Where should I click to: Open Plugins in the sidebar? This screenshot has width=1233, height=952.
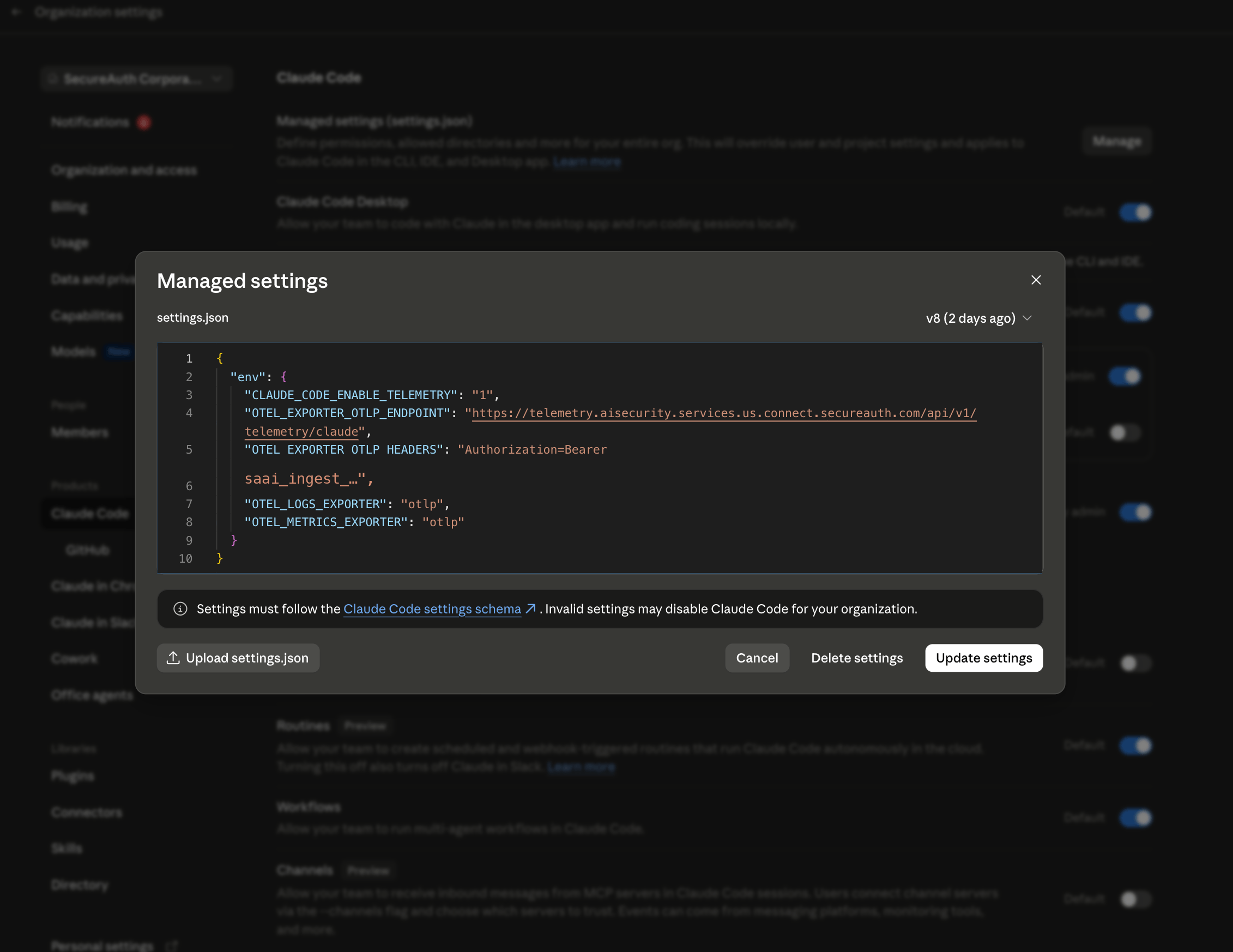coord(72,776)
